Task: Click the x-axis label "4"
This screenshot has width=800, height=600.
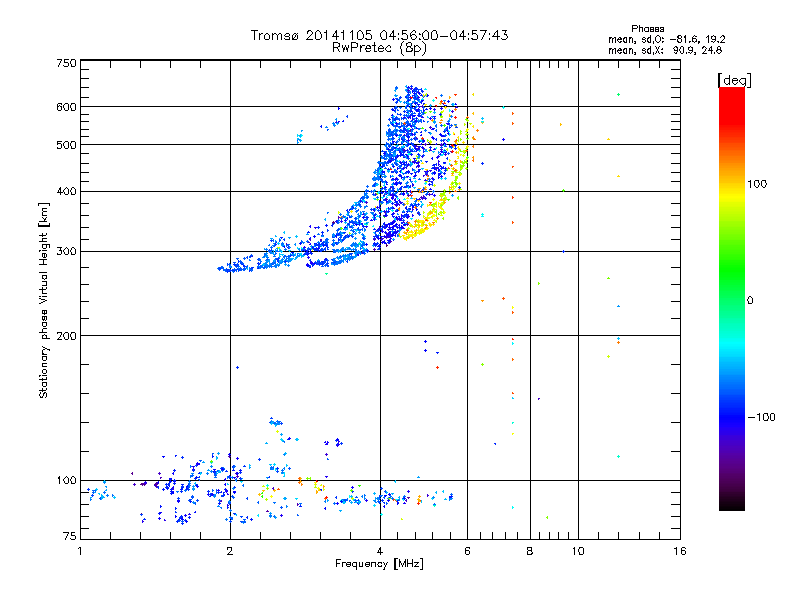Action: click(x=380, y=551)
